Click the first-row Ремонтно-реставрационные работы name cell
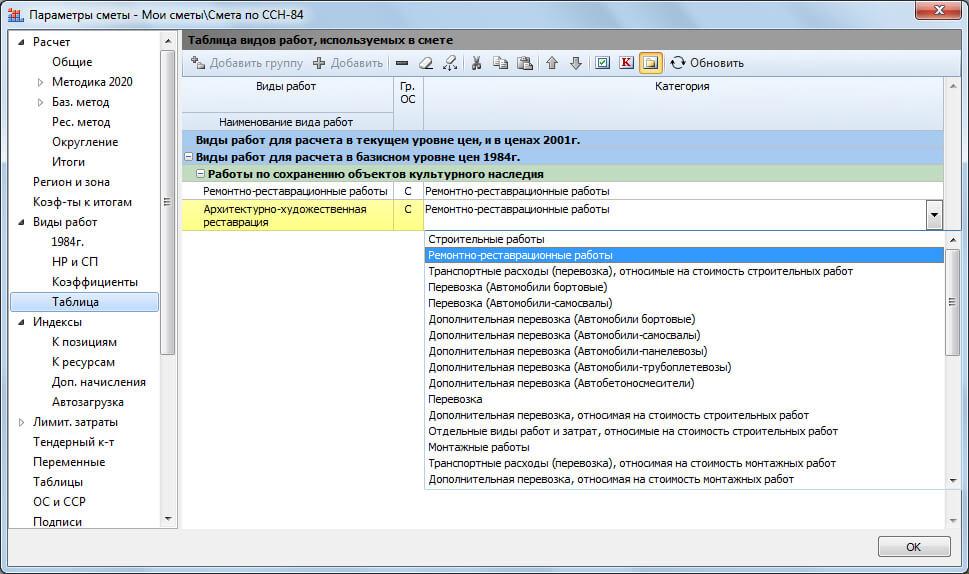Screen dimensions: 969x574 287,192
